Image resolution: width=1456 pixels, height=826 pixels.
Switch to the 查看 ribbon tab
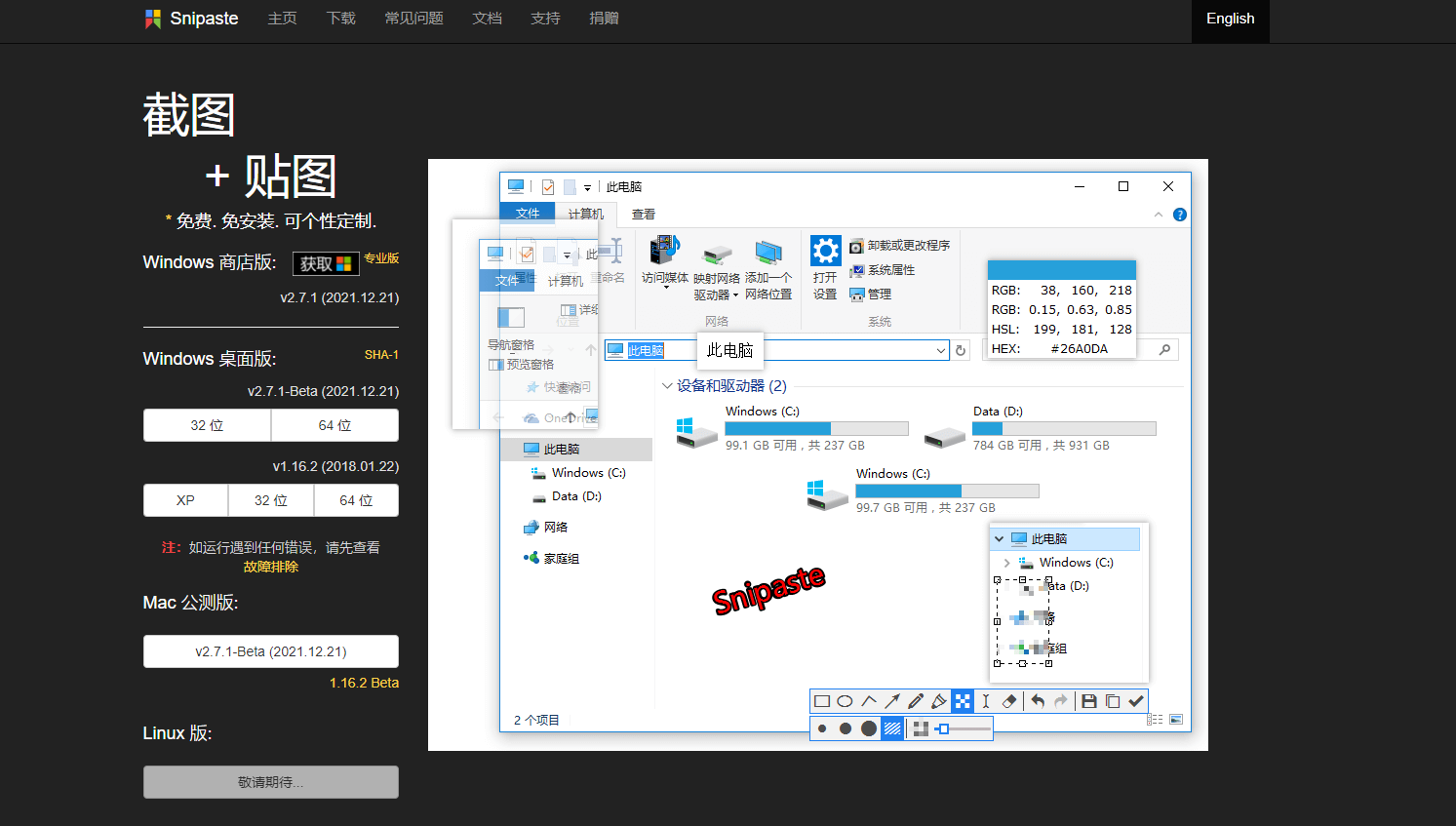pos(643,215)
